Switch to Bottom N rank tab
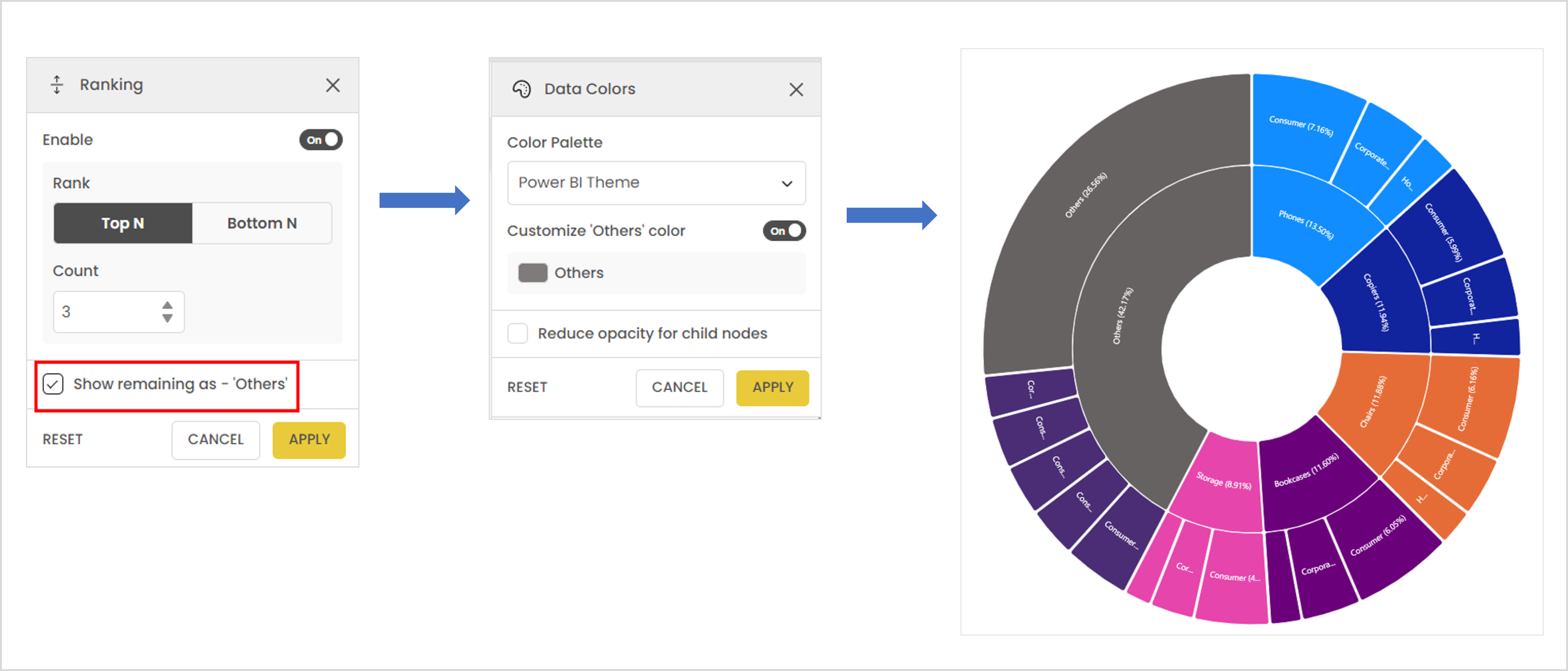 coord(262,223)
